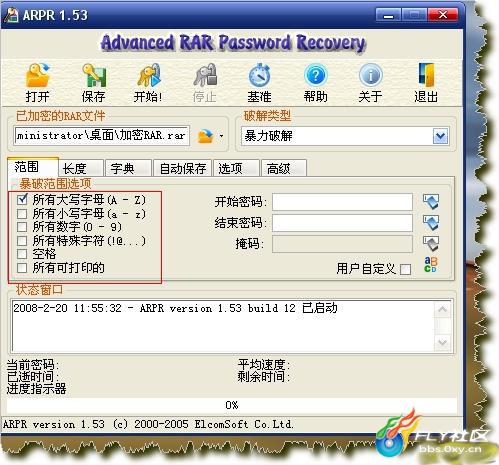Viewport: 499px width, 465px height.
Task: Run the 基准 (Benchmark) stopwatch icon
Action: point(259,75)
